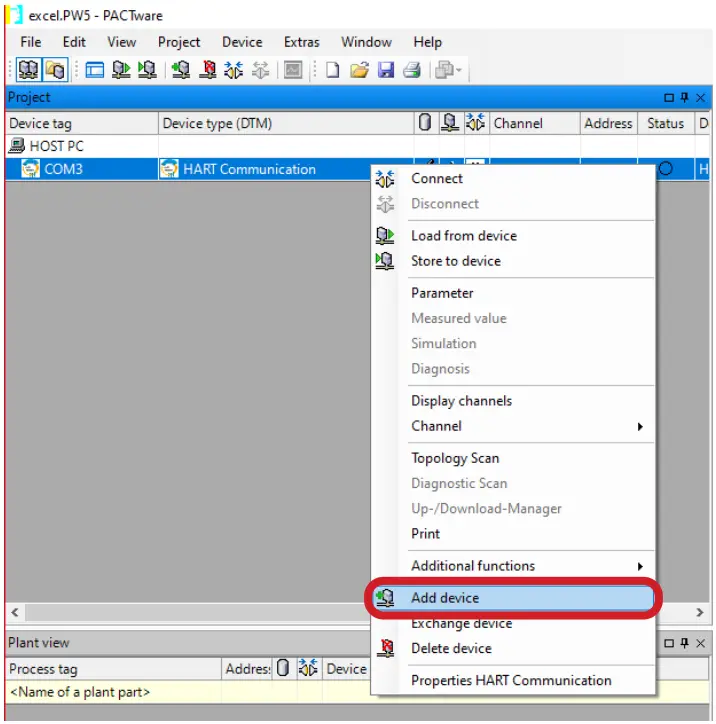Click the left arrow of horizontal scrollbar
Screen dimensions: 716x724
pos(15,613)
